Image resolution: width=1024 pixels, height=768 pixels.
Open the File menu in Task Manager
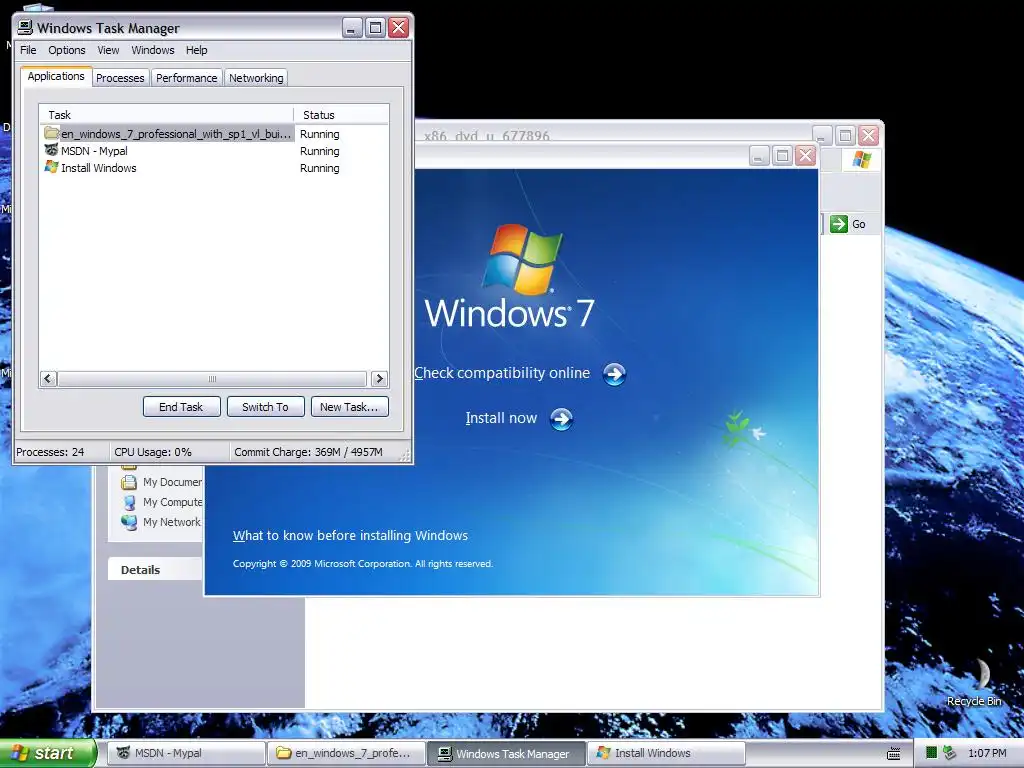[x=28, y=50]
